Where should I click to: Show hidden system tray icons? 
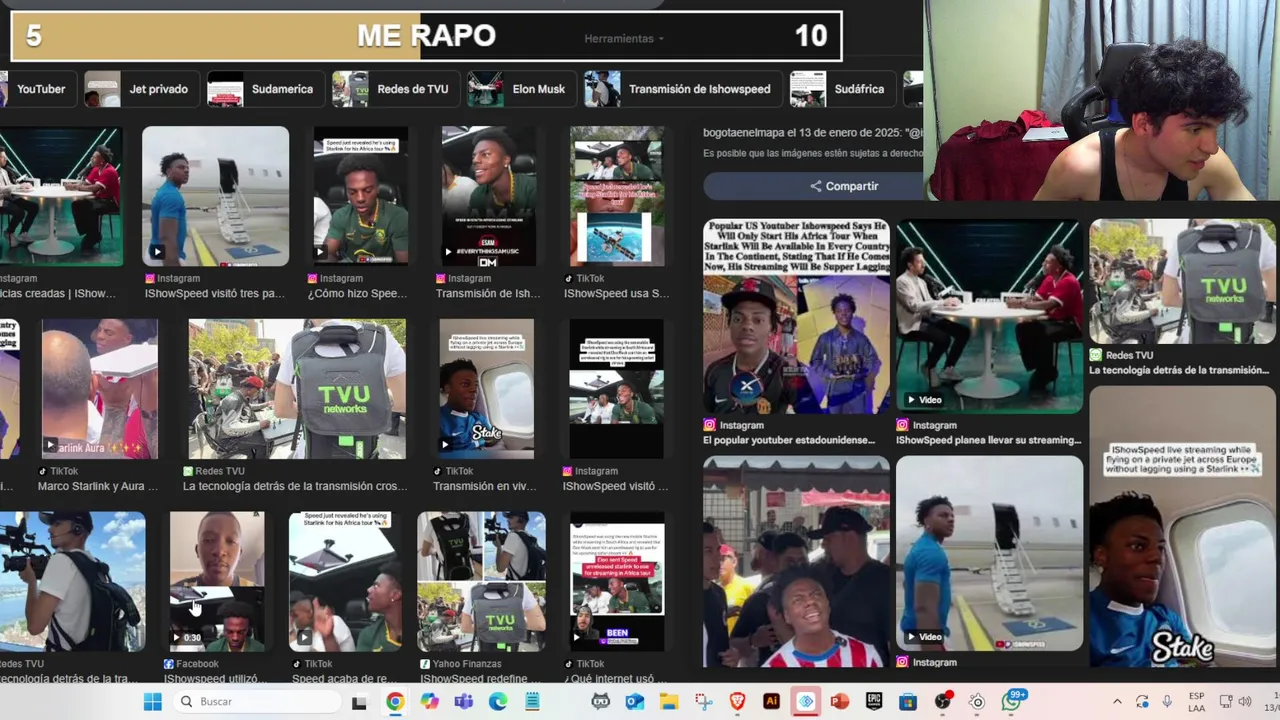click(1117, 702)
